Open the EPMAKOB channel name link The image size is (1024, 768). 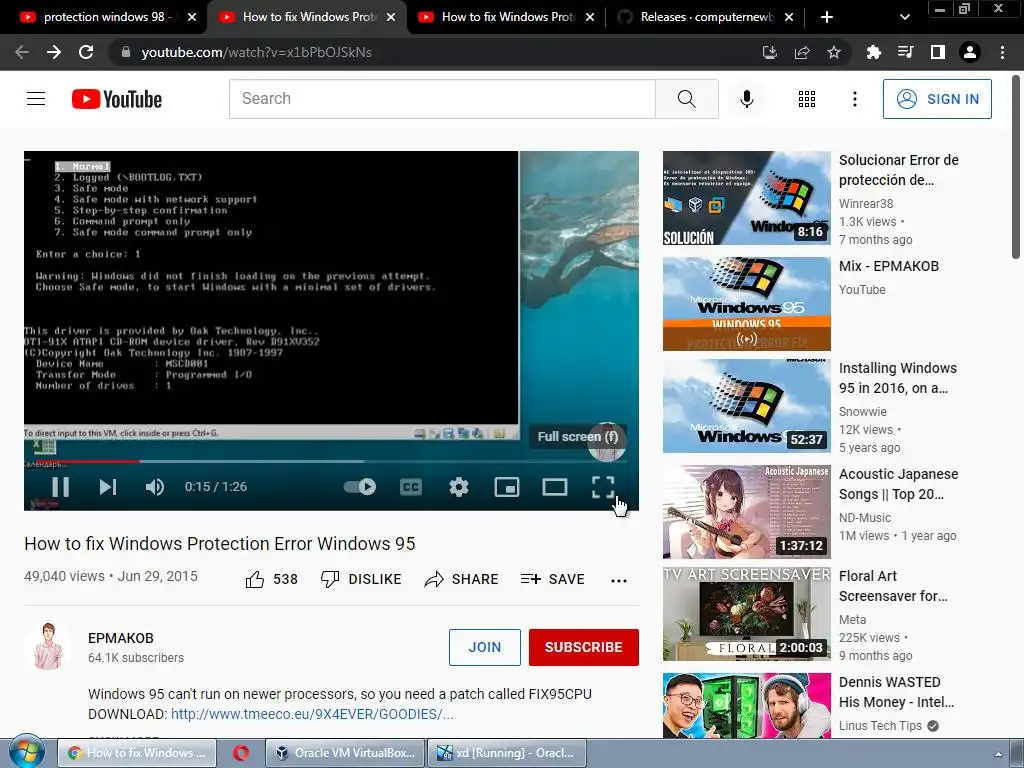click(121, 638)
